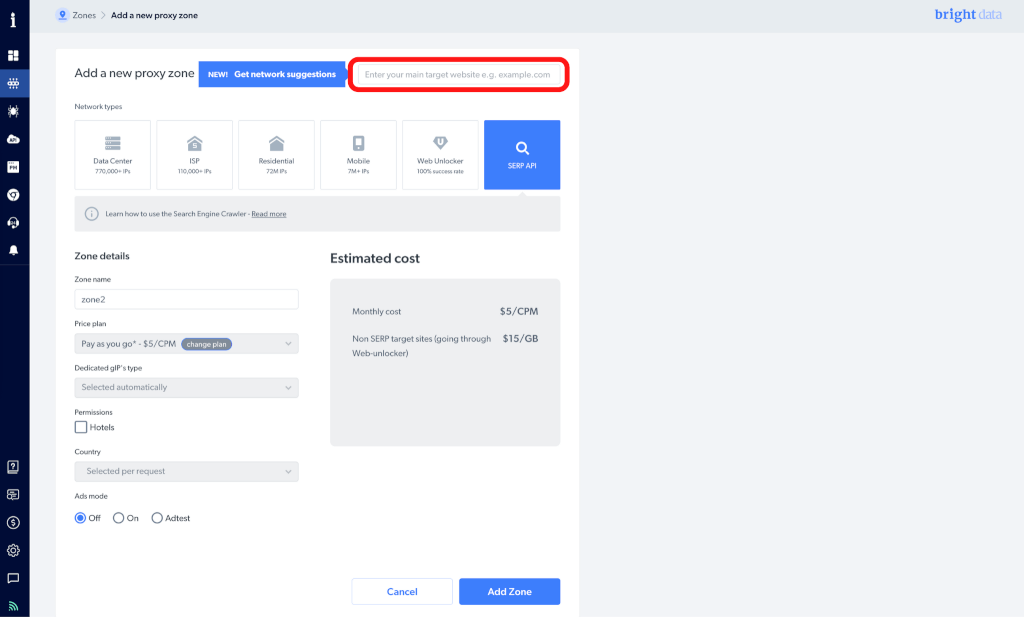This screenshot has width=1024, height=617.
Task: Open the chat bubble icon in sidebar
Action: tap(14, 578)
